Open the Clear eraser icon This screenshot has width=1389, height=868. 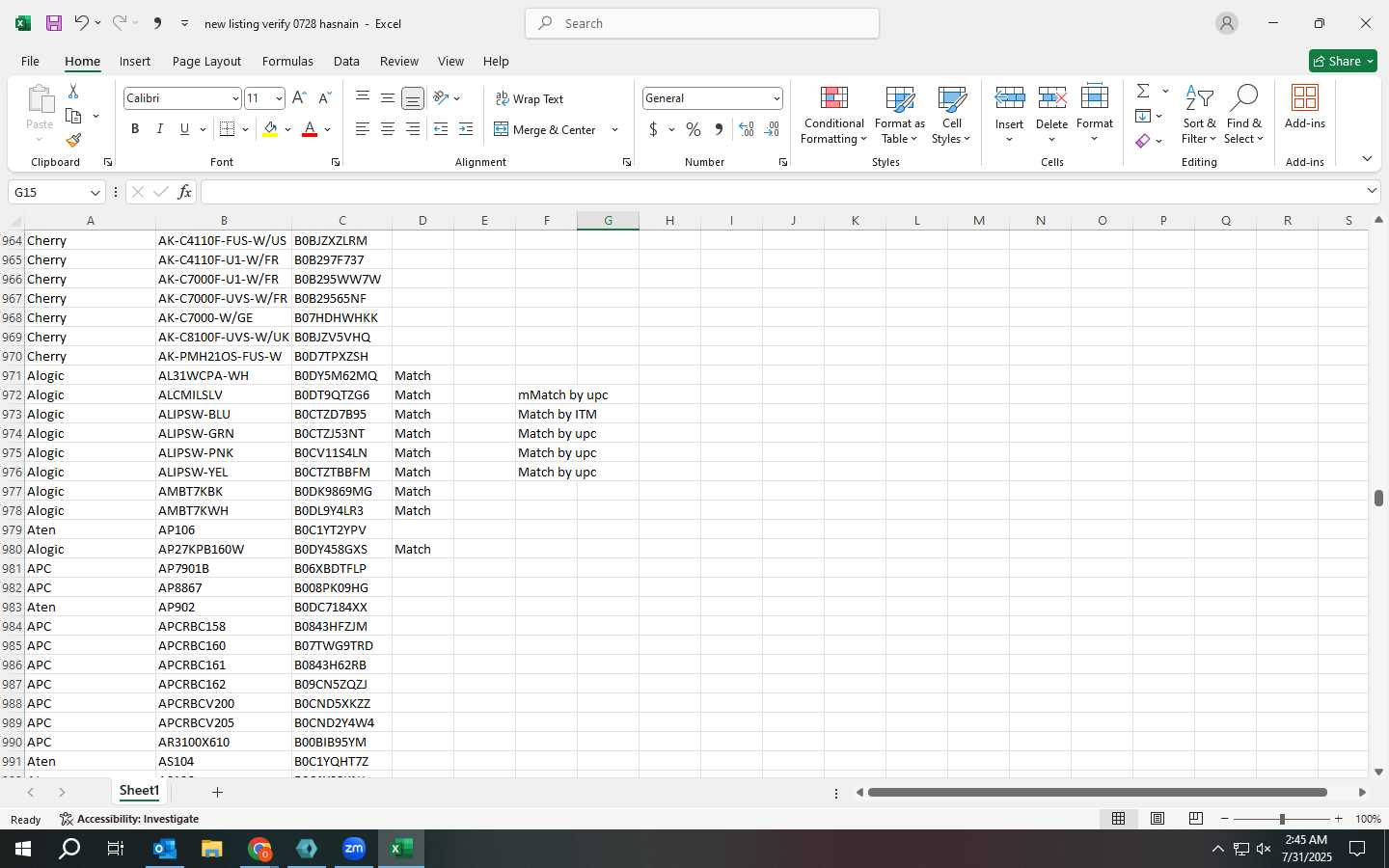[1143, 141]
